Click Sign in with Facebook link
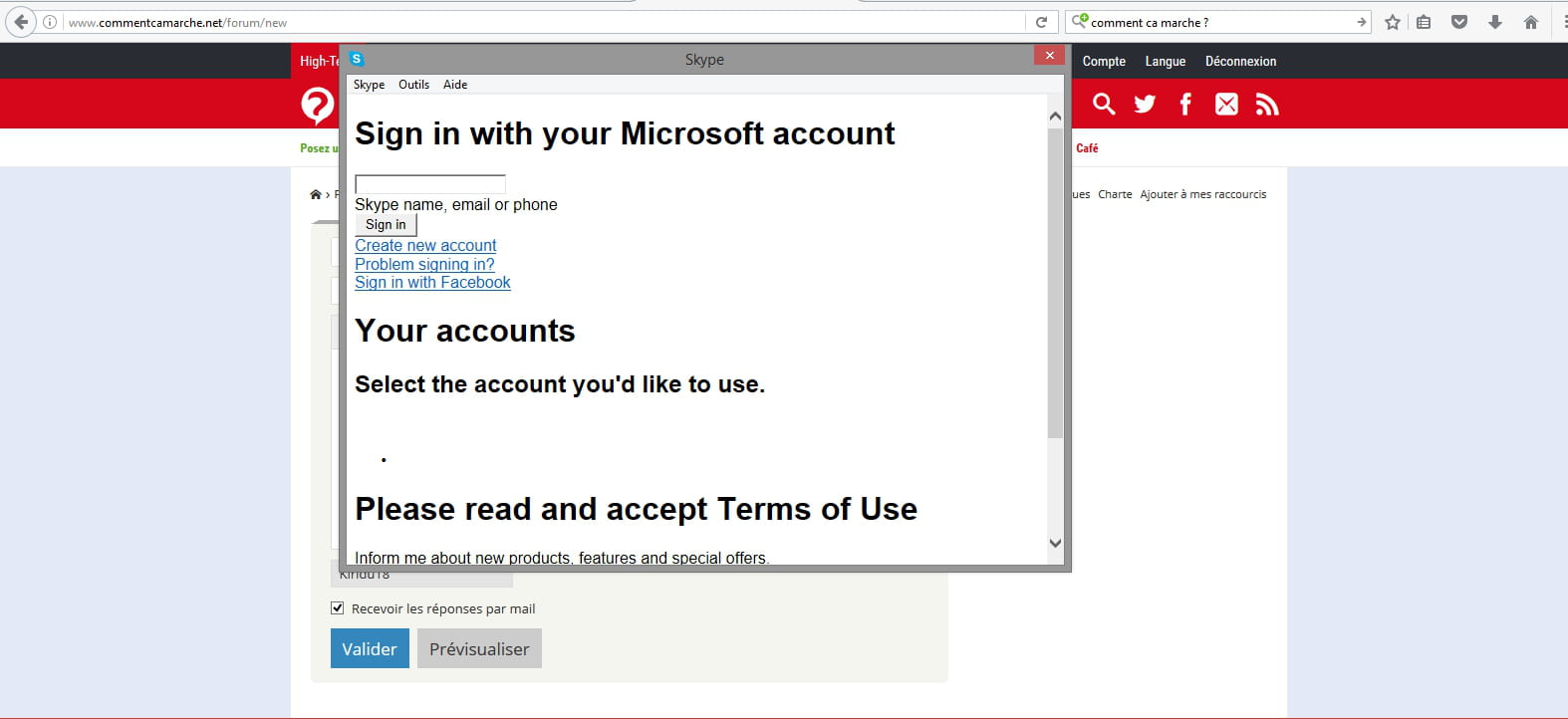1568x719 pixels. pyautogui.click(x=432, y=282)
